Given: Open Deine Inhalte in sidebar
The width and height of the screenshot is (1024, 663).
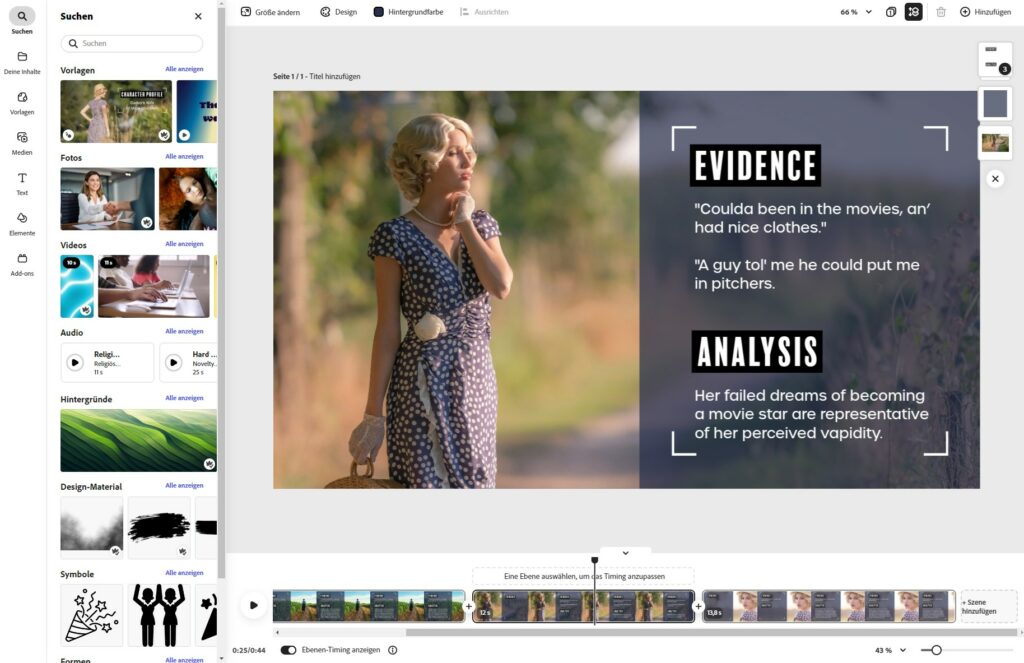Looking at the screenshot, I should coord(22,62).
